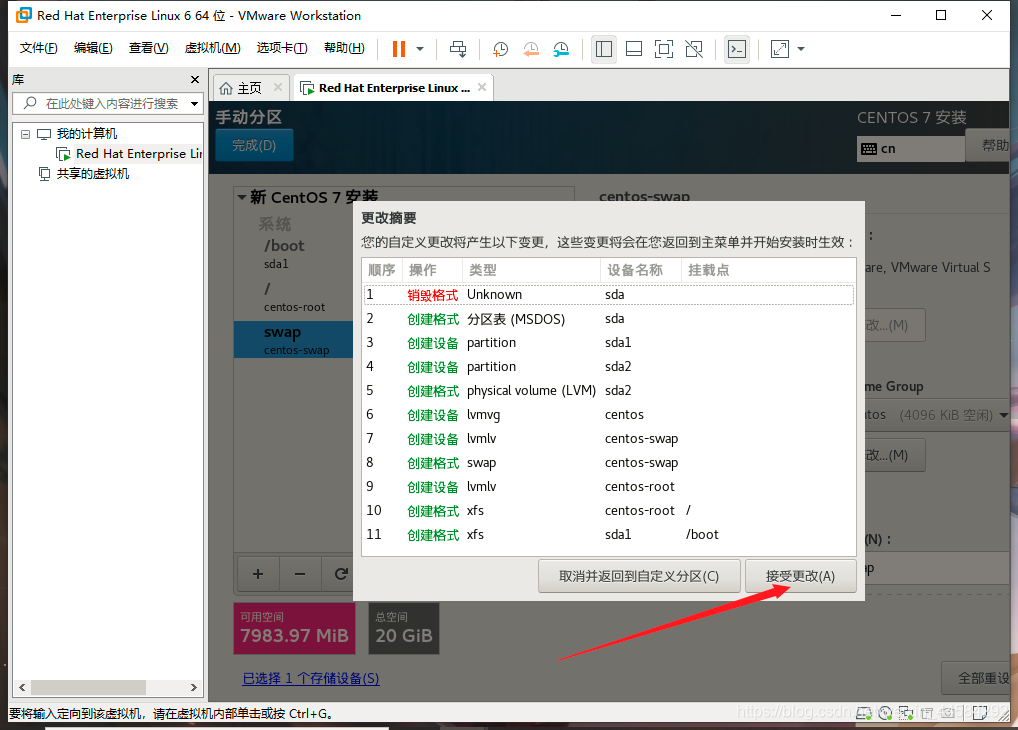Open the 虚拟机(M) menu
Image resolution: width=1018 pixels, height=730 pixels.
coord(212,48)
